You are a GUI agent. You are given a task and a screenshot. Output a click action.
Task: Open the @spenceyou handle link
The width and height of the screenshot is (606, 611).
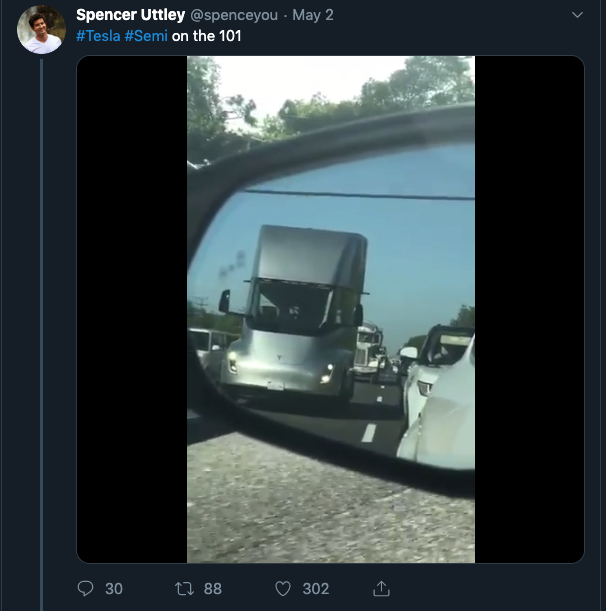tap(234, 15)
